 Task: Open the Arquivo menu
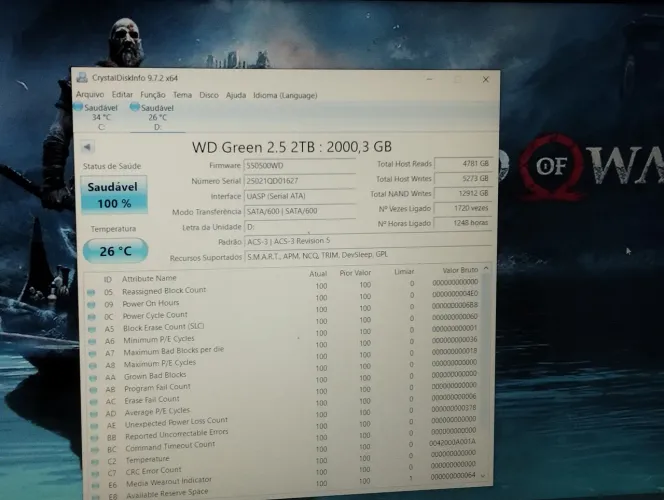[x=90, y=94]
